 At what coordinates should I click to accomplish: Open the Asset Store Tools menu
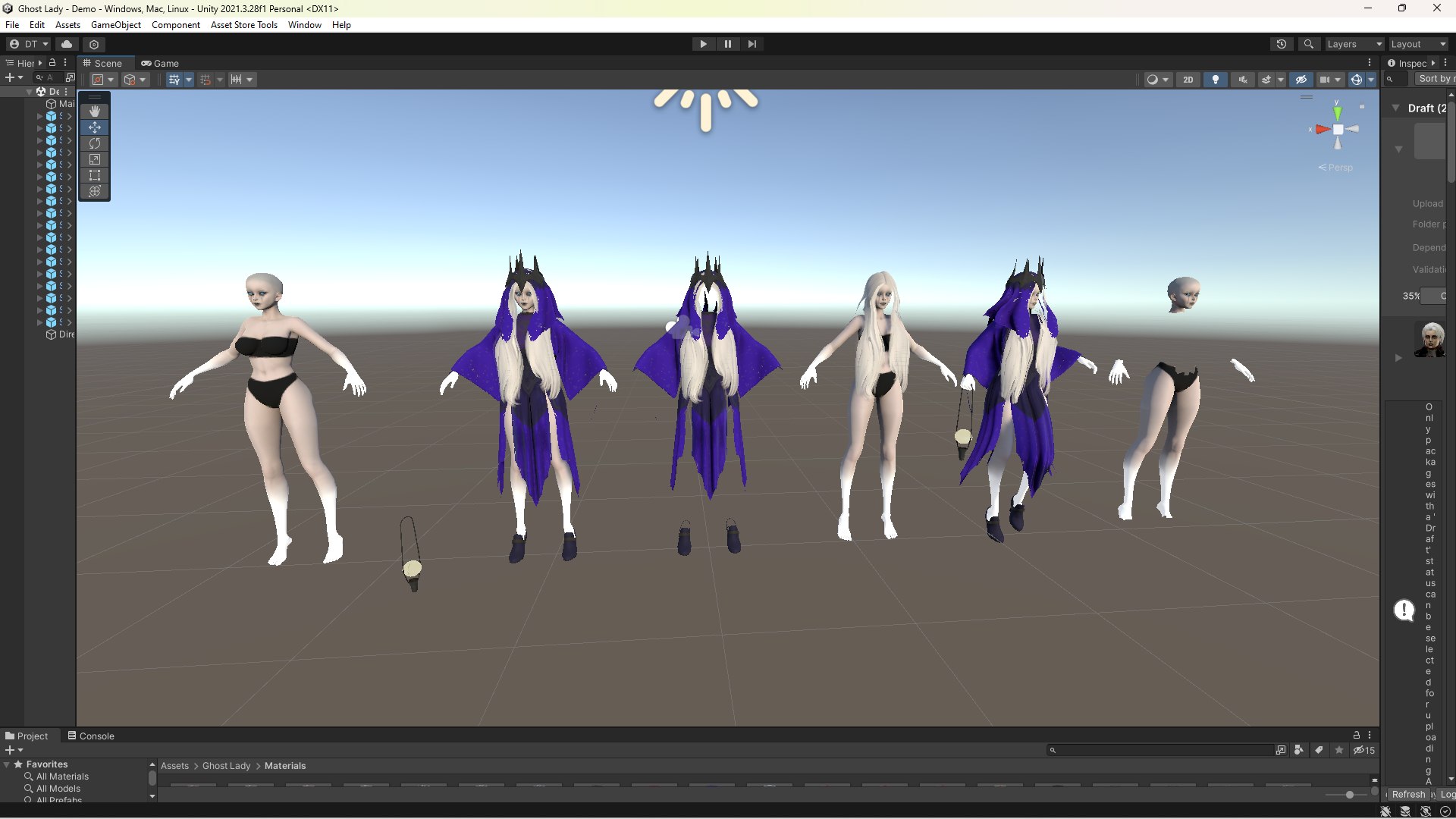click(244, 25)
